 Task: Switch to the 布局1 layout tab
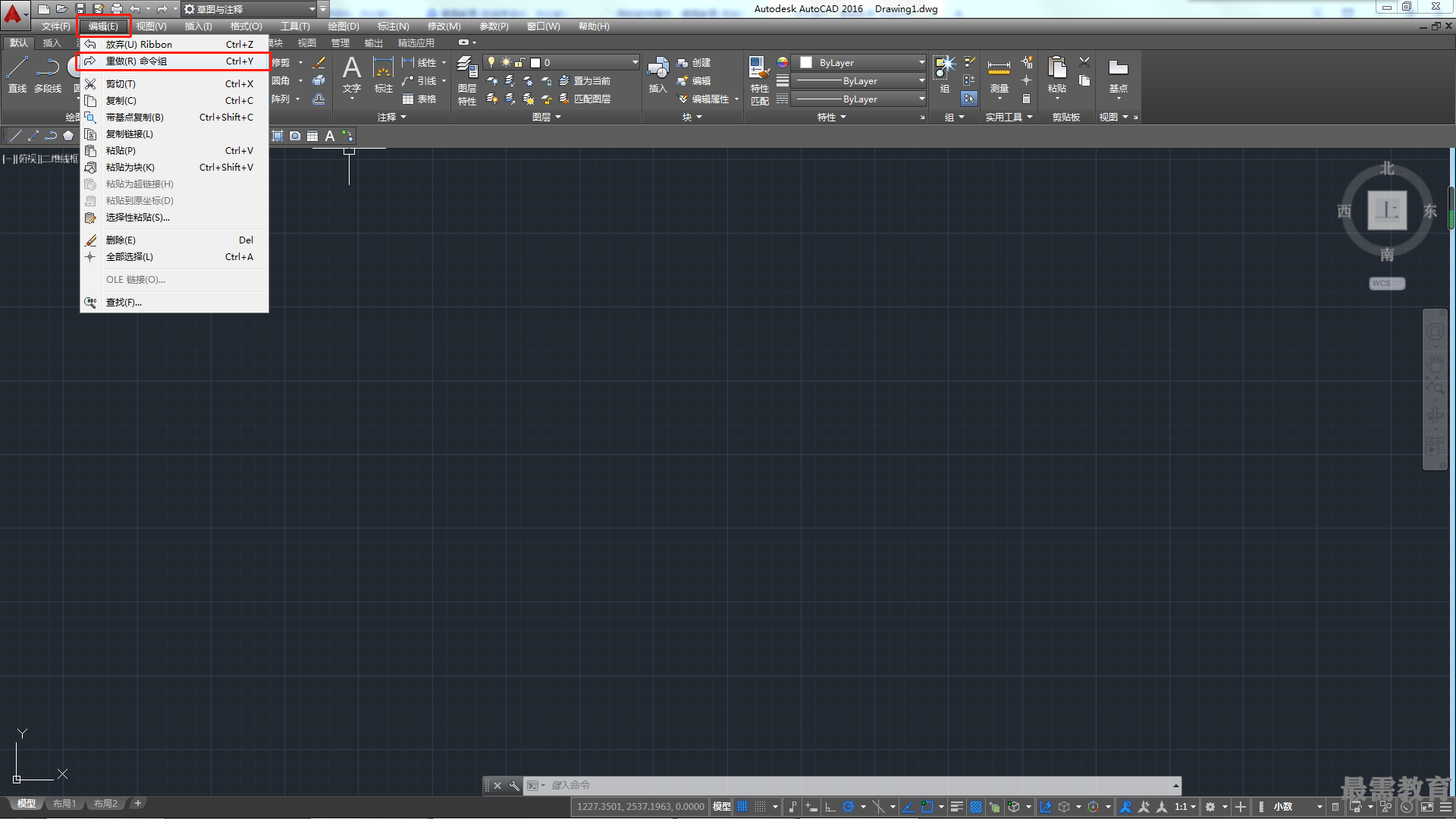tap(64, 804)
